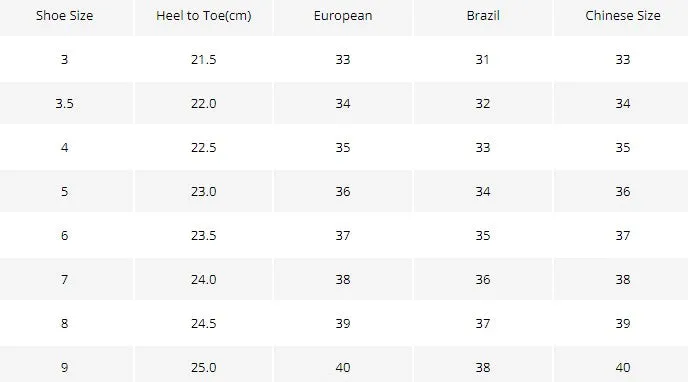Image resolution: width=688 pixels, height=382 pixels.
Task: Click the 22.0 heel to toe cell
Action: point(204,104)
